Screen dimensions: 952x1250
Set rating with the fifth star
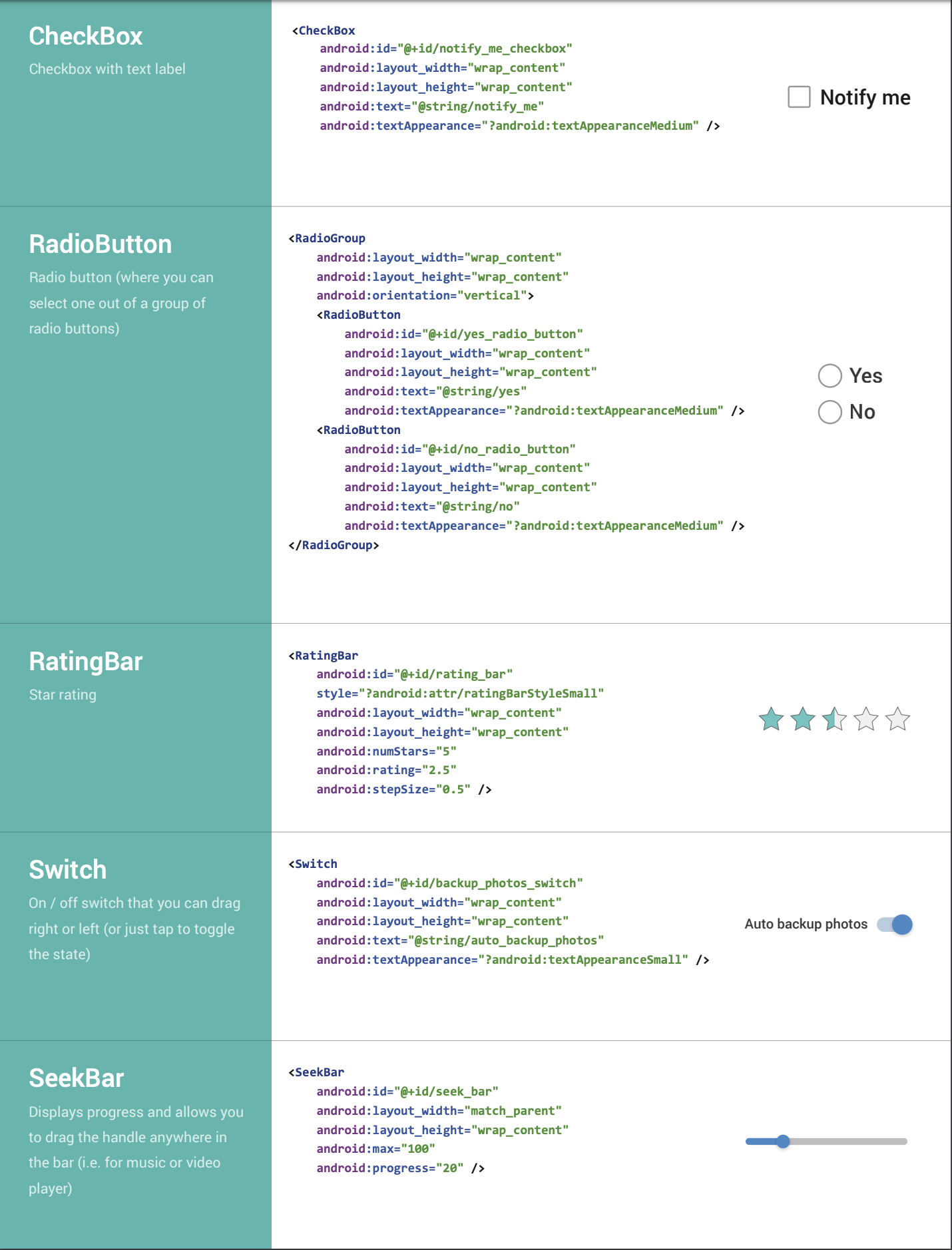click(897, 720)
